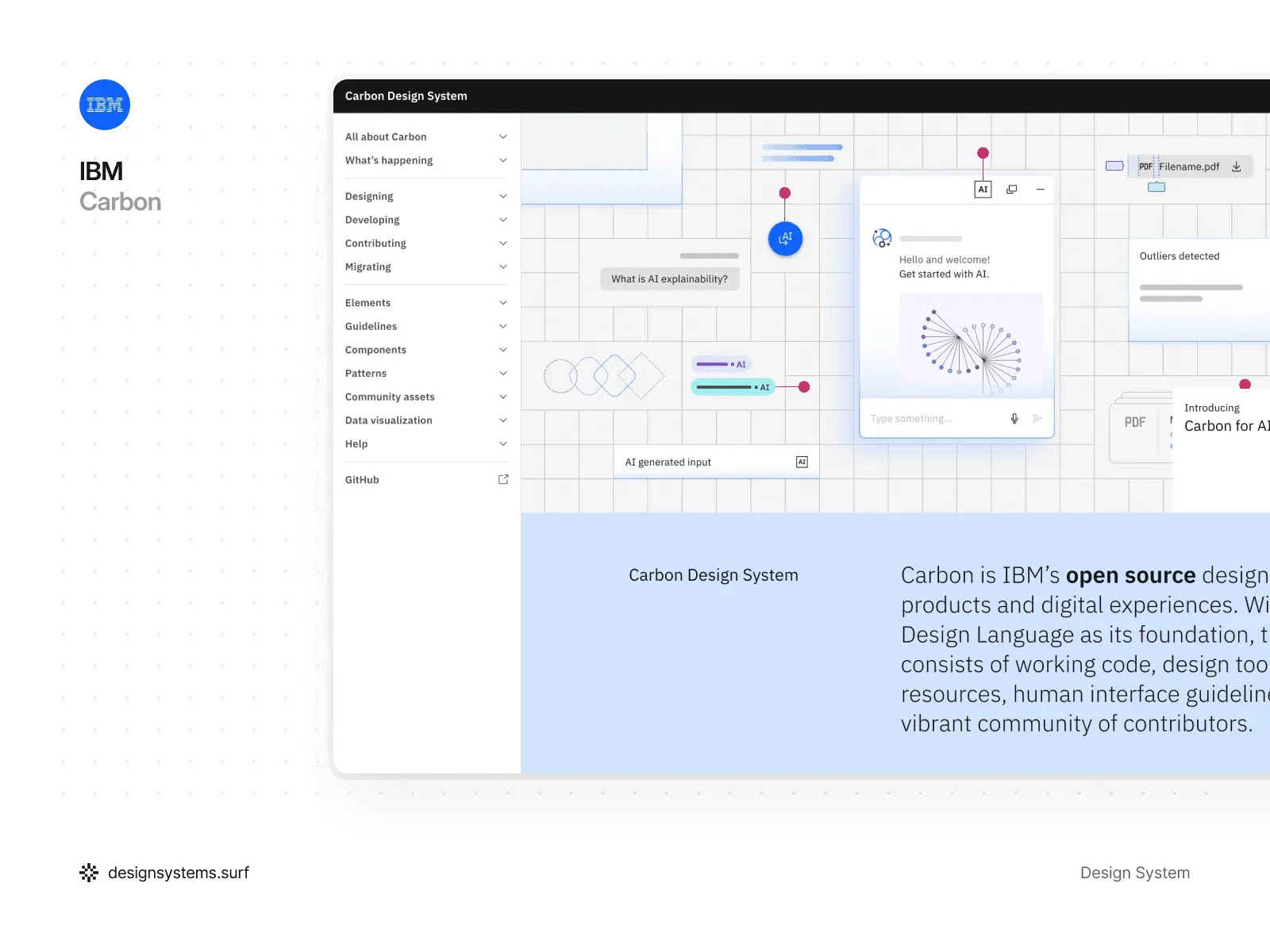Expand the Data visualization section
Viewport: 1270px width, 952px height.
click(503, 420)
